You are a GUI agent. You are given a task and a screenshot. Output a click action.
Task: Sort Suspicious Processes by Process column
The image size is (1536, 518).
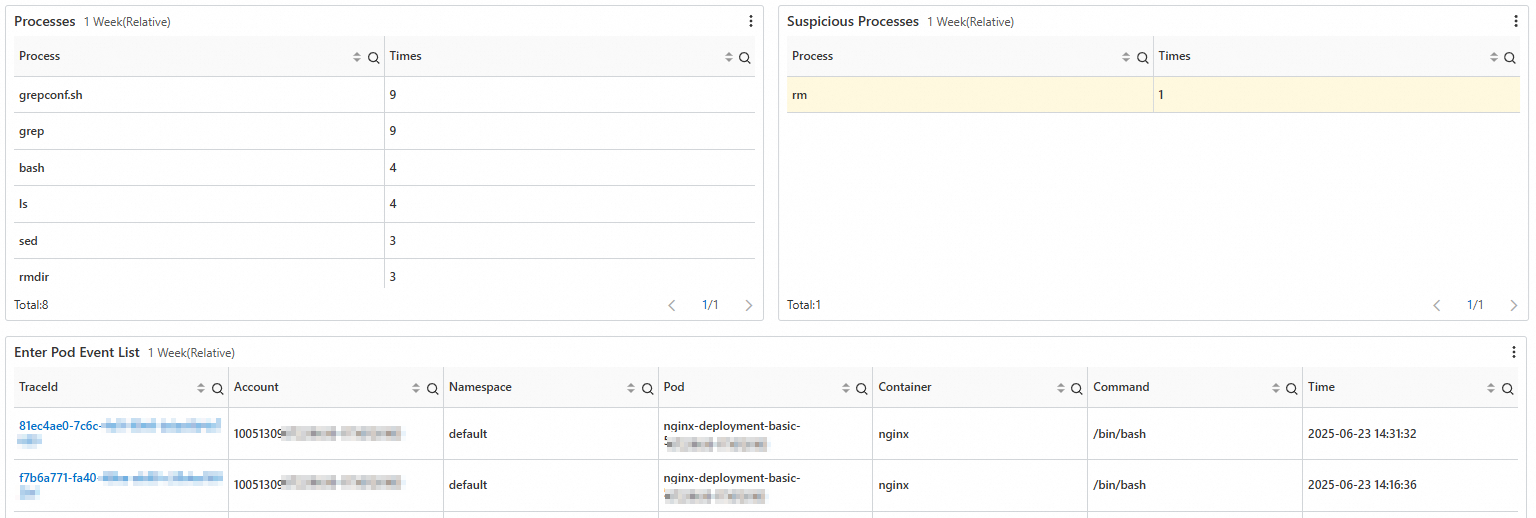[x=1127, y=58]
